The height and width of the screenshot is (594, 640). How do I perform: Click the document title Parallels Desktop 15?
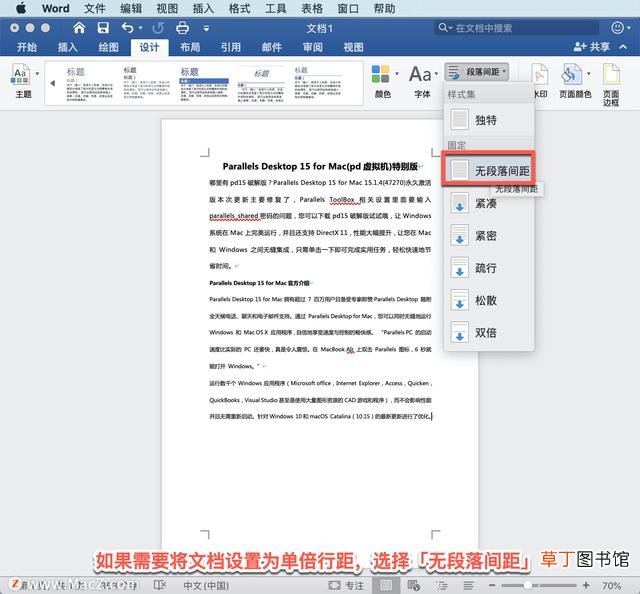[x=320, y=166]
